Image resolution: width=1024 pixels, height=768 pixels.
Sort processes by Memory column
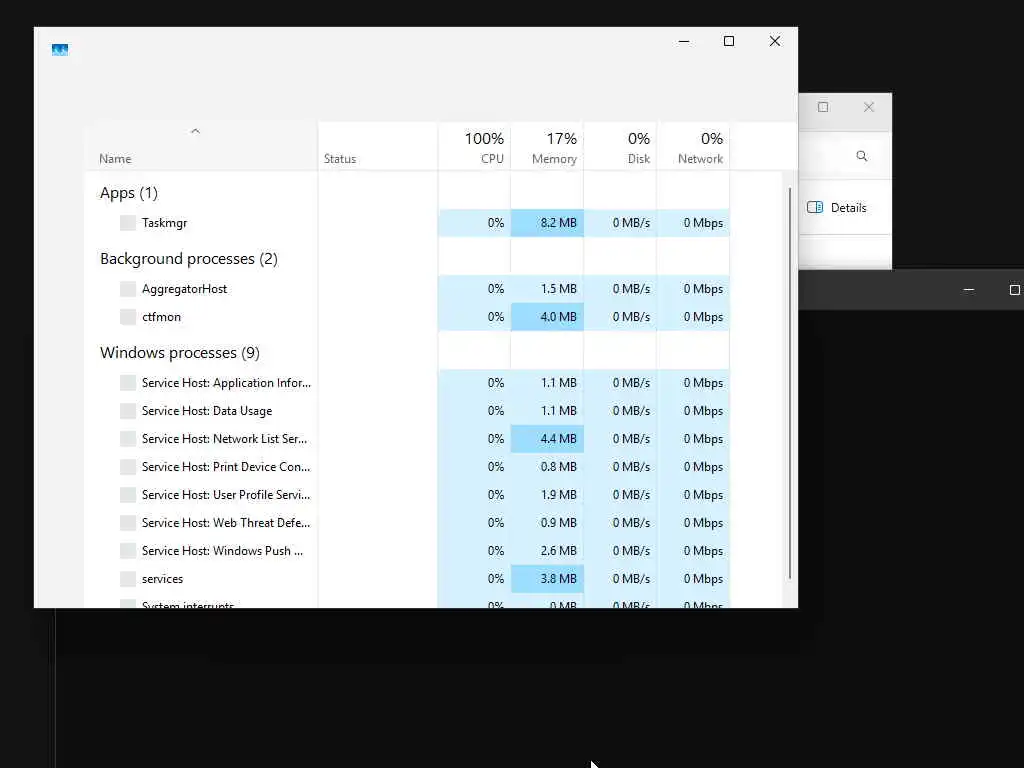(547, 147)
